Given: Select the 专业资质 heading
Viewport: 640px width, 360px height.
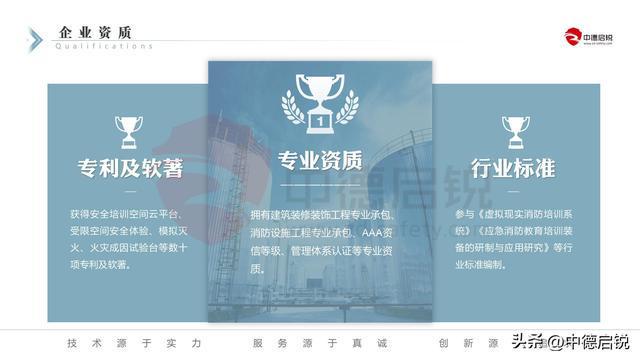Looking at the screenshot, I should [x=320, y=160].
